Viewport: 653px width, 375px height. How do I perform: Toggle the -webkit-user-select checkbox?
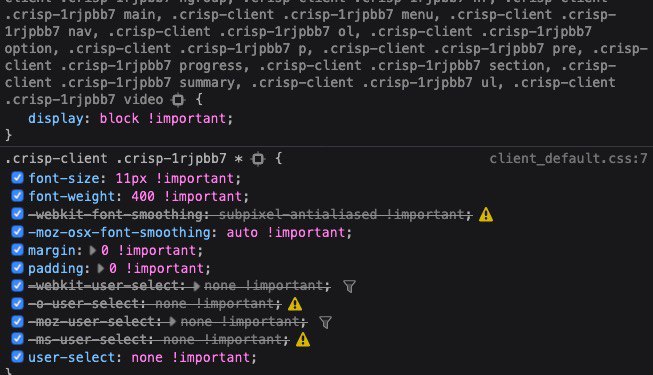[17, 285]
